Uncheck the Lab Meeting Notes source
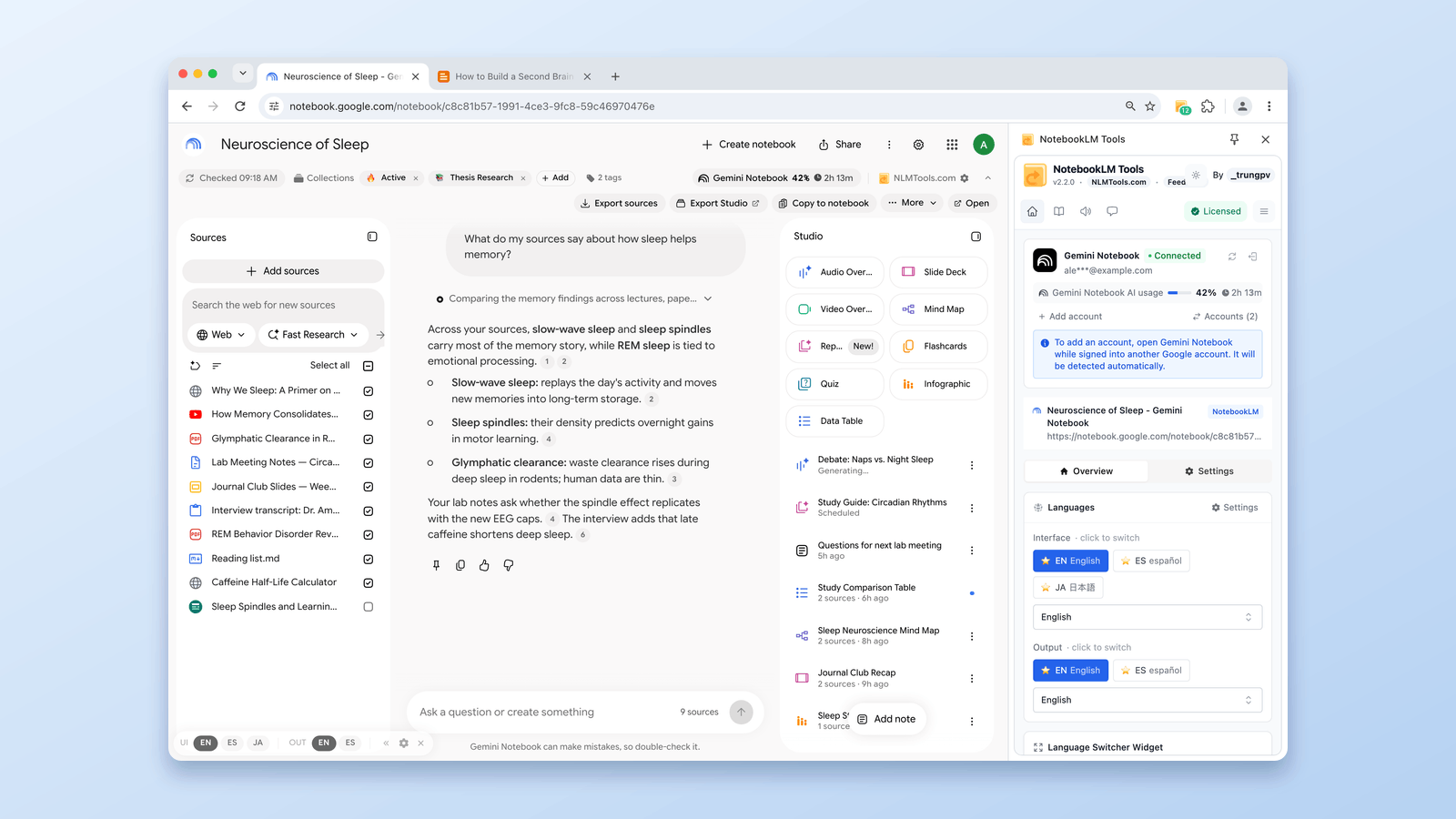Image resolution: width=1456 pixels, height=819 pixels. (x=369, y=463)
